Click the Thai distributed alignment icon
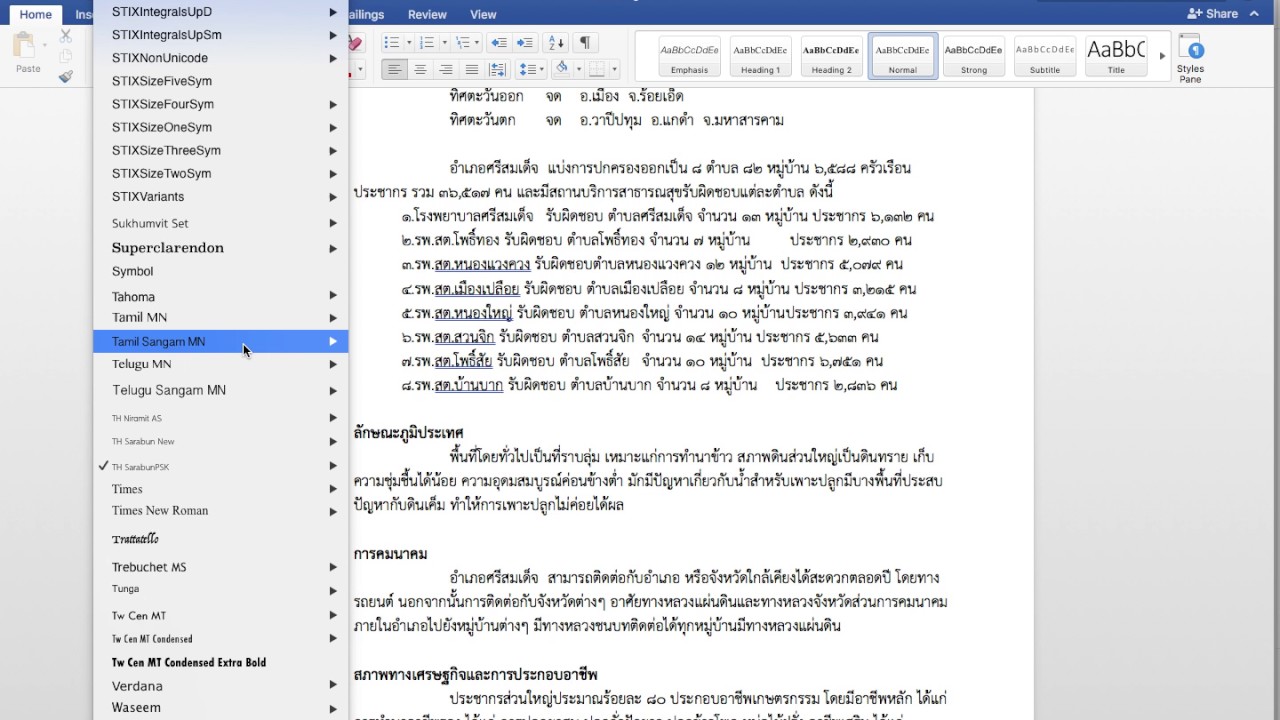This screenshot has width=1280, height=720. (498, 69)
